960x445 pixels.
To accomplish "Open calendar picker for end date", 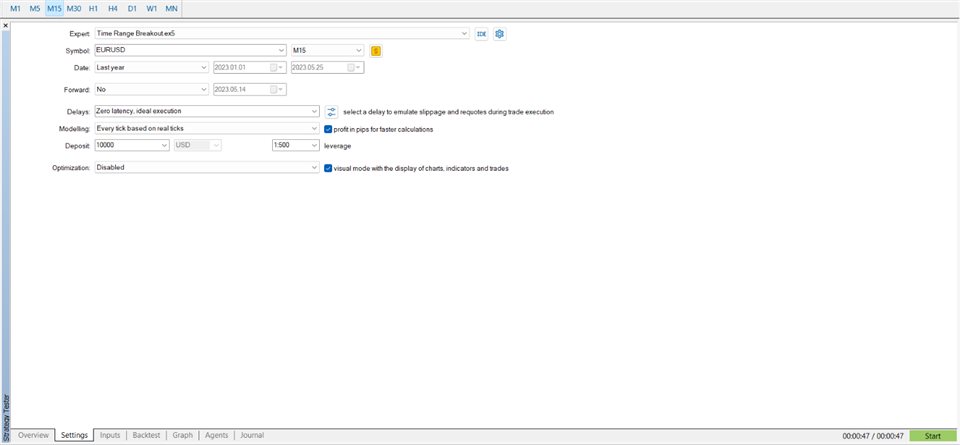I will pos(354,67).
